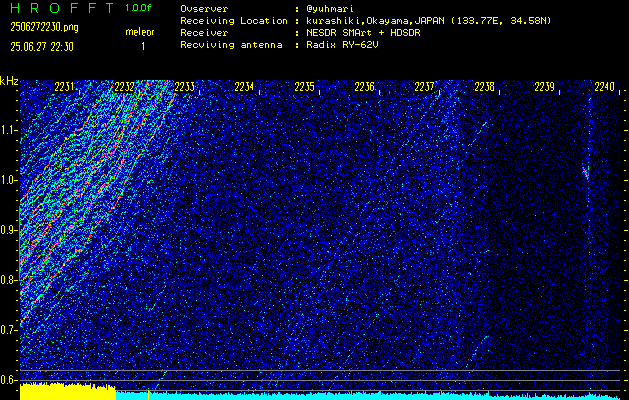
Task: Click the 2236 time marker
Action: click(365, 87)
